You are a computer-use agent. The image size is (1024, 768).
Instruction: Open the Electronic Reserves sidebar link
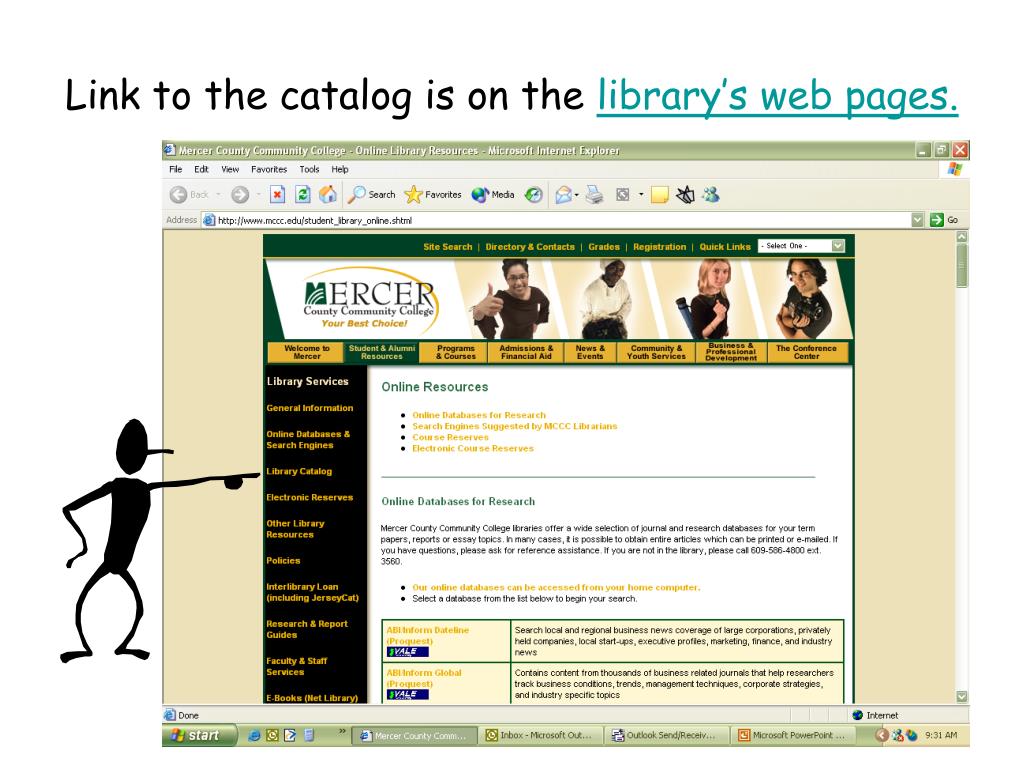pos(310,498)
